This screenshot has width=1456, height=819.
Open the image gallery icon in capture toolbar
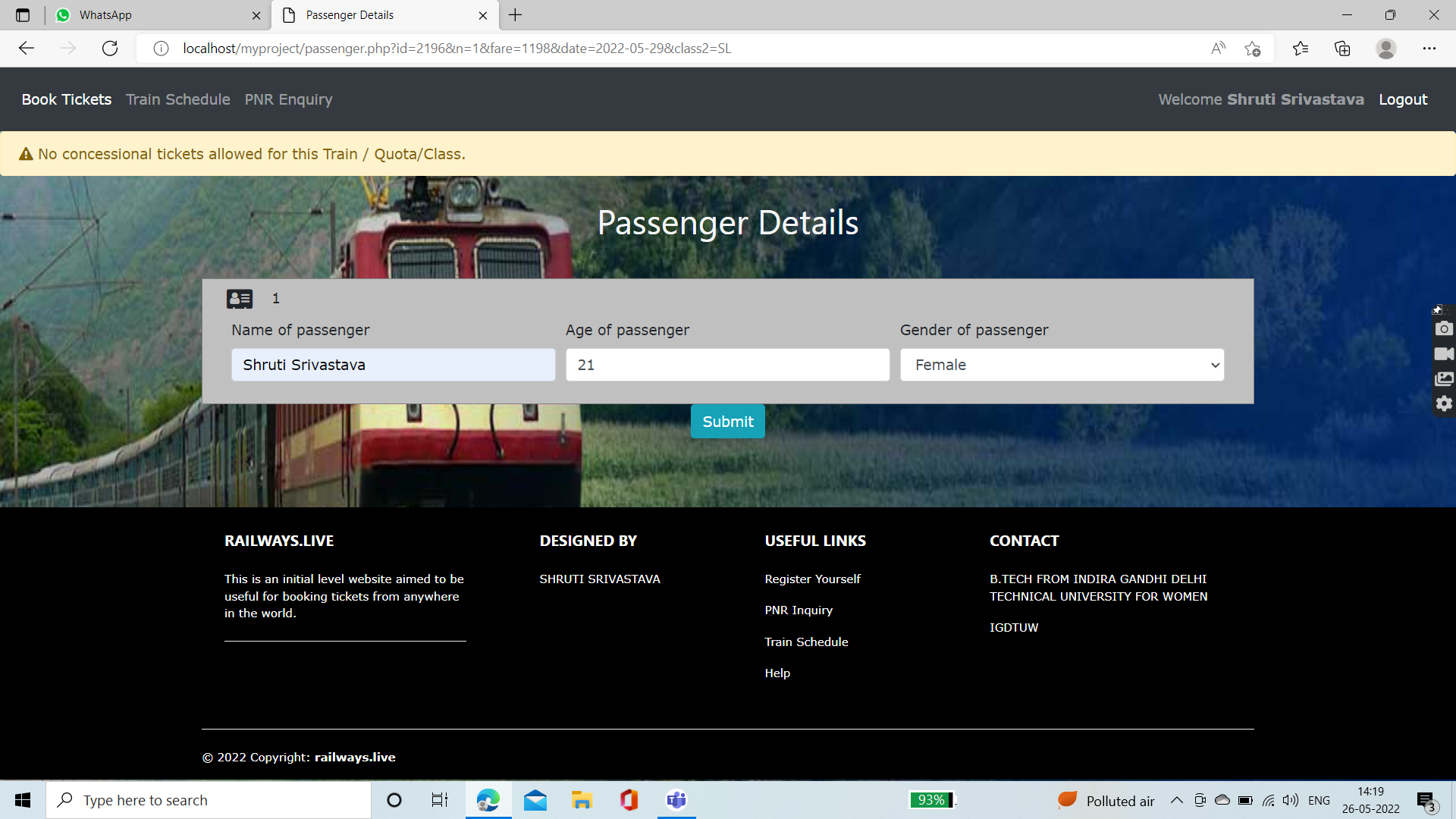pyautogui.click(x=1444, y=378)
